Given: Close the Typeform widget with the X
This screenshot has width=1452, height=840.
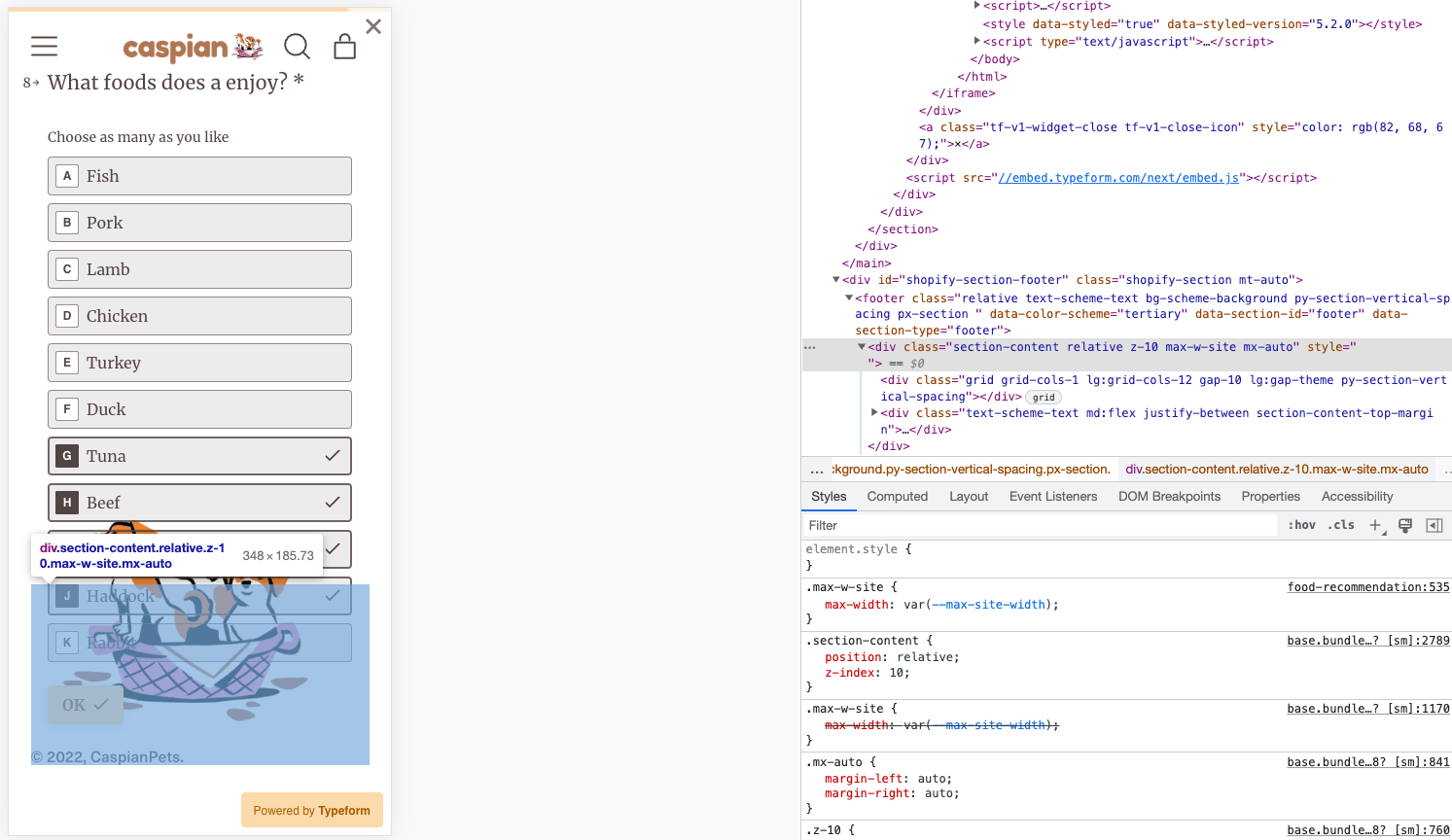Looking at the screenshot, I should point(373,26).
